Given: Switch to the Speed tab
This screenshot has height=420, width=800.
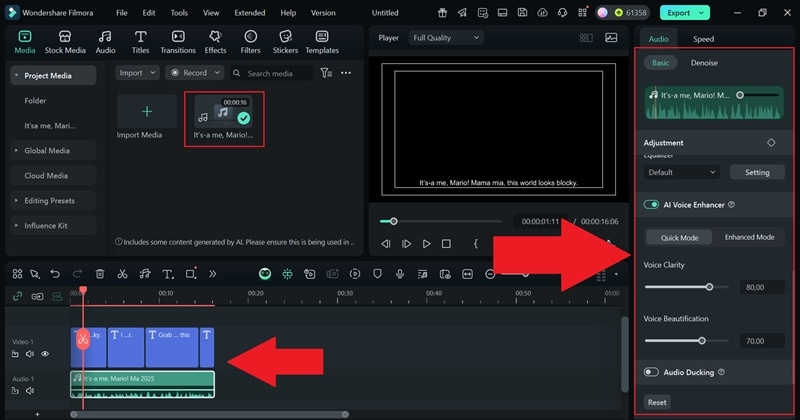Looking at the screenshot, I should click(703, 39).
